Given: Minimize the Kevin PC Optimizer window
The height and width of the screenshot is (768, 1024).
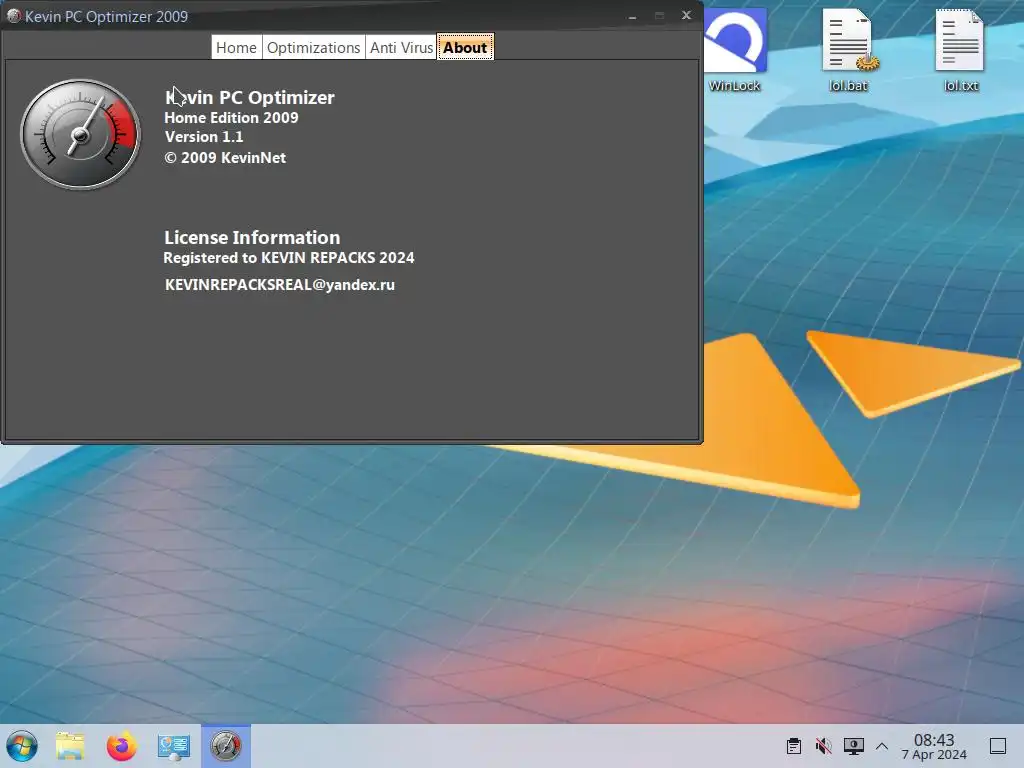Looking at the screenshot, I should 632,16.
